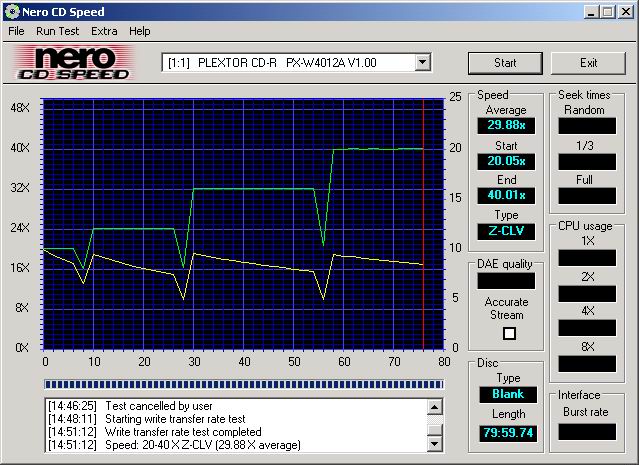Click the log scrollbar down arrow
The height and width of the screenshot is (465, 639).
[434, 443]
